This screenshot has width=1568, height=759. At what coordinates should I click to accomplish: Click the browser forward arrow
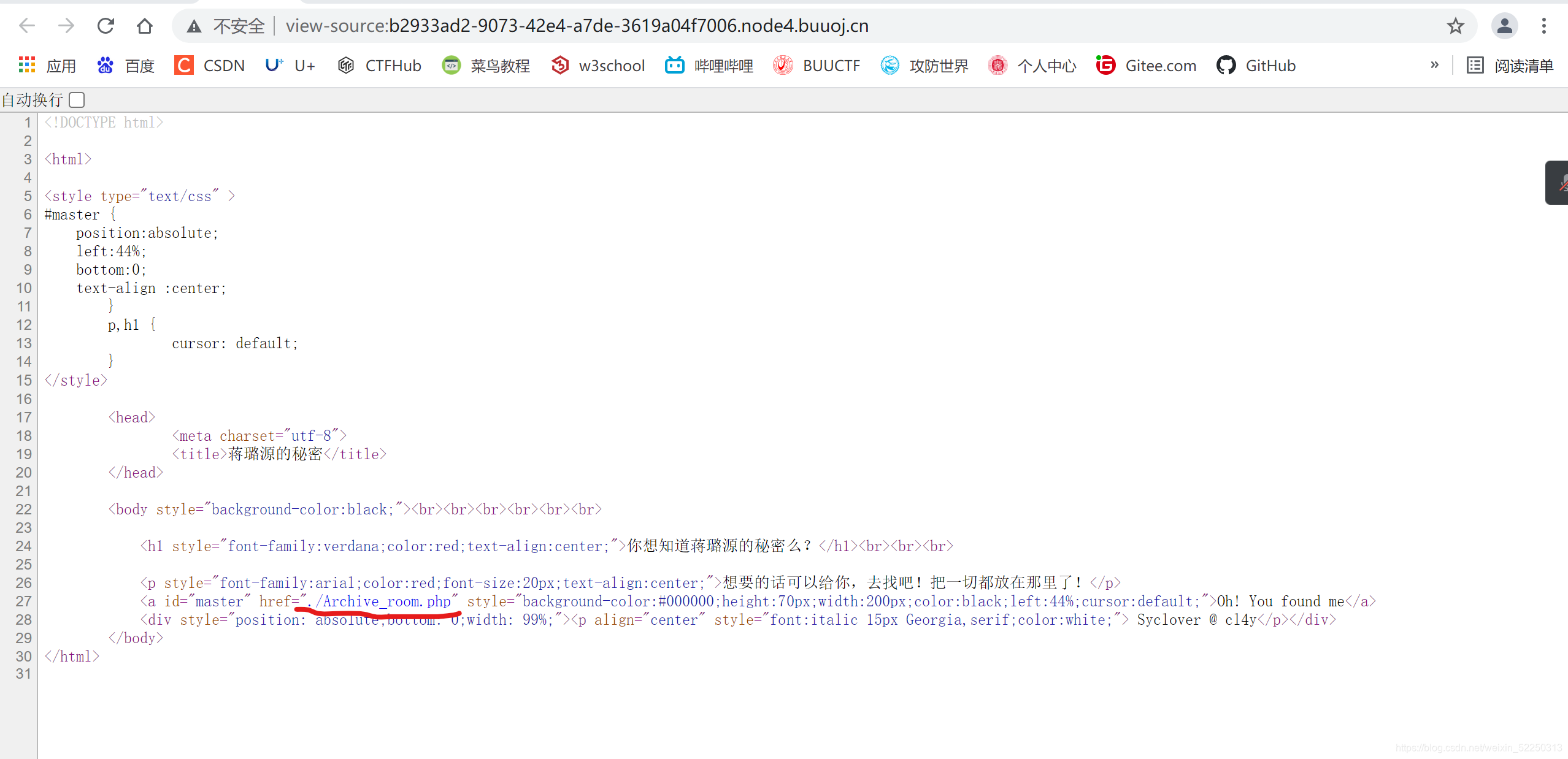[66, 26]
